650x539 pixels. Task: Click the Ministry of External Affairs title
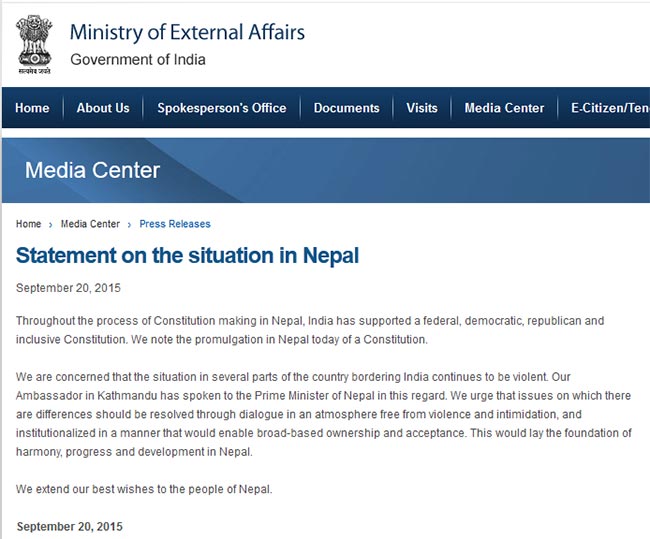[187, 32]
